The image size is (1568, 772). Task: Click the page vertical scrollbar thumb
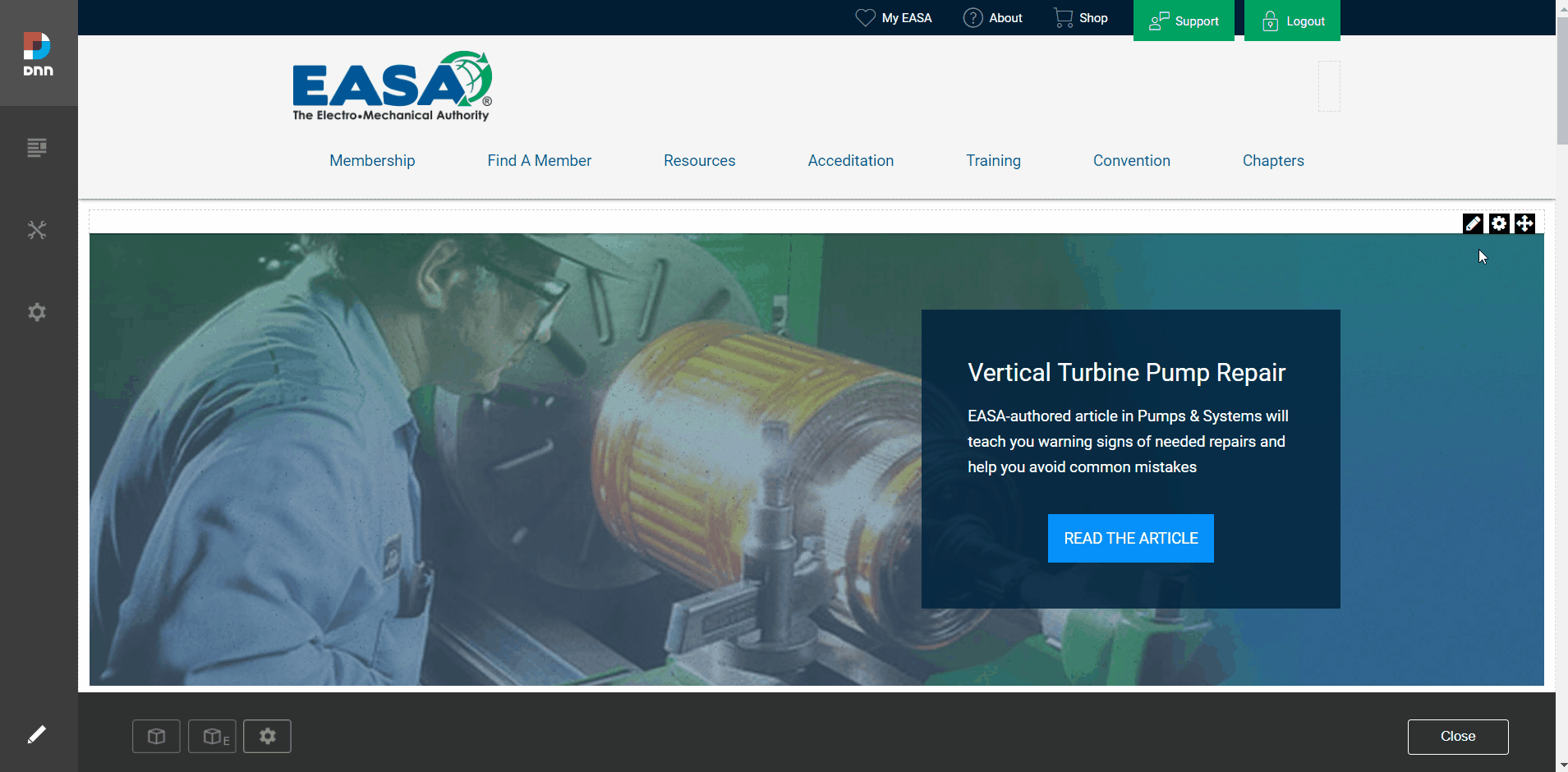point(1561,80)
